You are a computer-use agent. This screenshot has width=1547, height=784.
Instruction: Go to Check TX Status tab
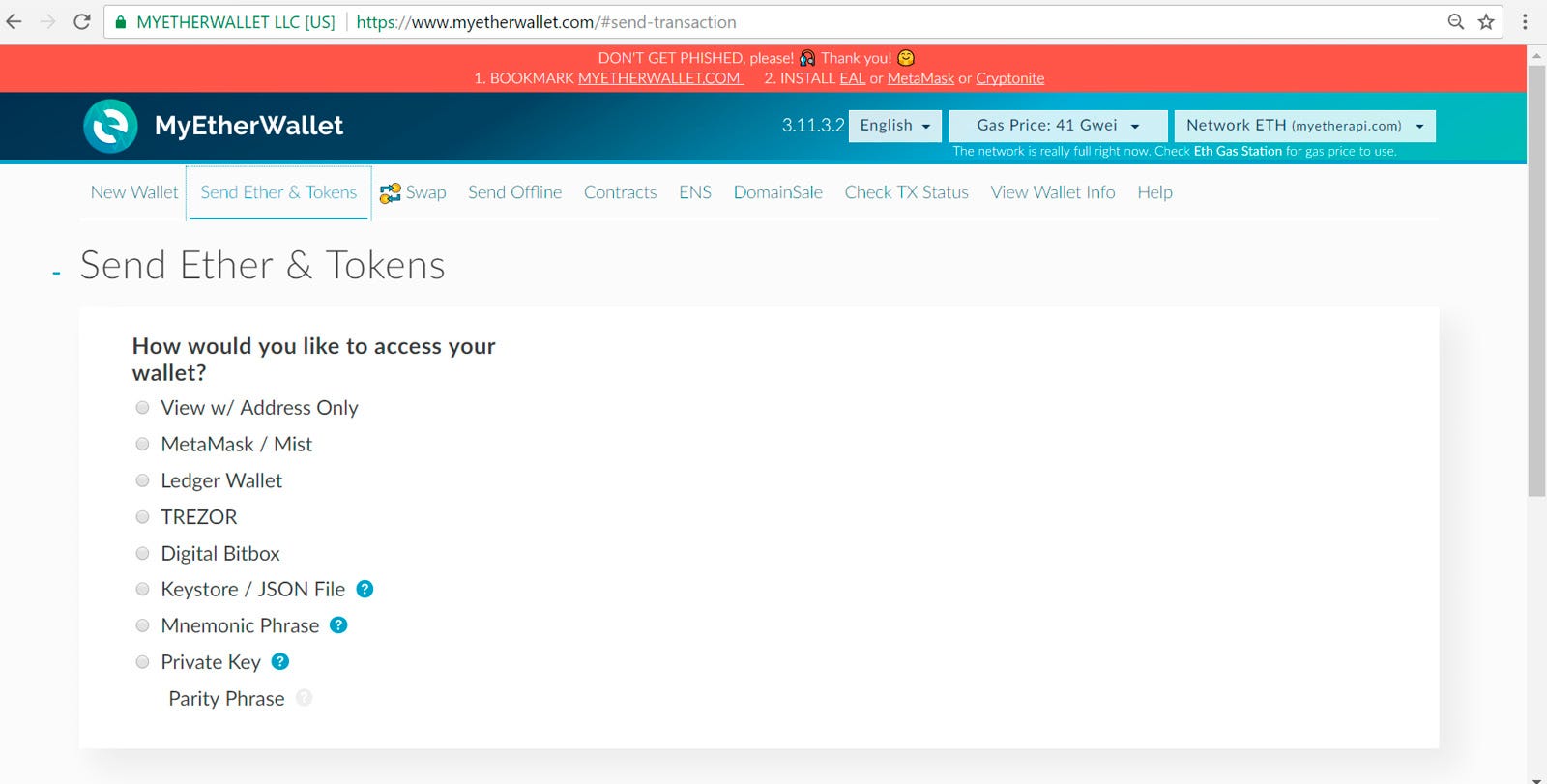pyautogui.click(x=906, y=192)
